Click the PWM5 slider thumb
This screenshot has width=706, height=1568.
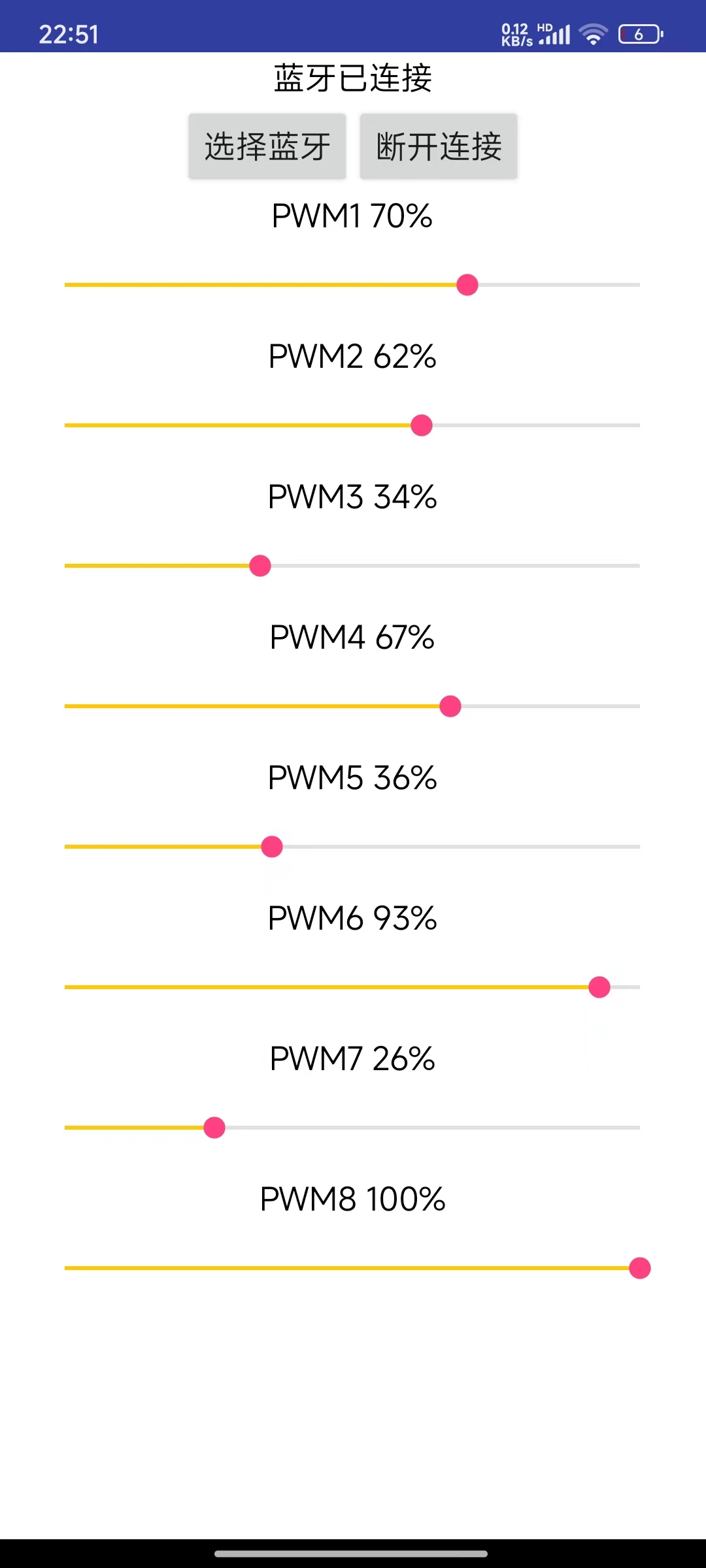click(272, 847)
